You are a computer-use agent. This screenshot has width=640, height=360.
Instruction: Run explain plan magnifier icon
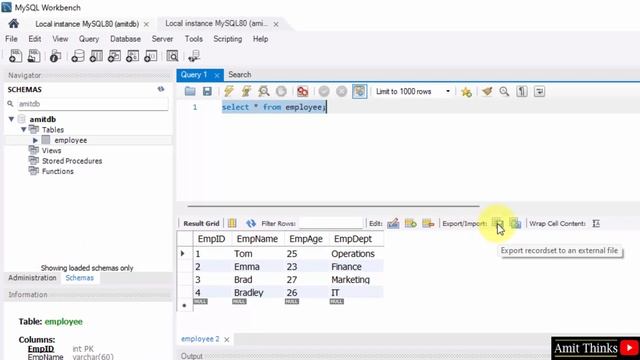pyautogui.click(x=264, y=91)
